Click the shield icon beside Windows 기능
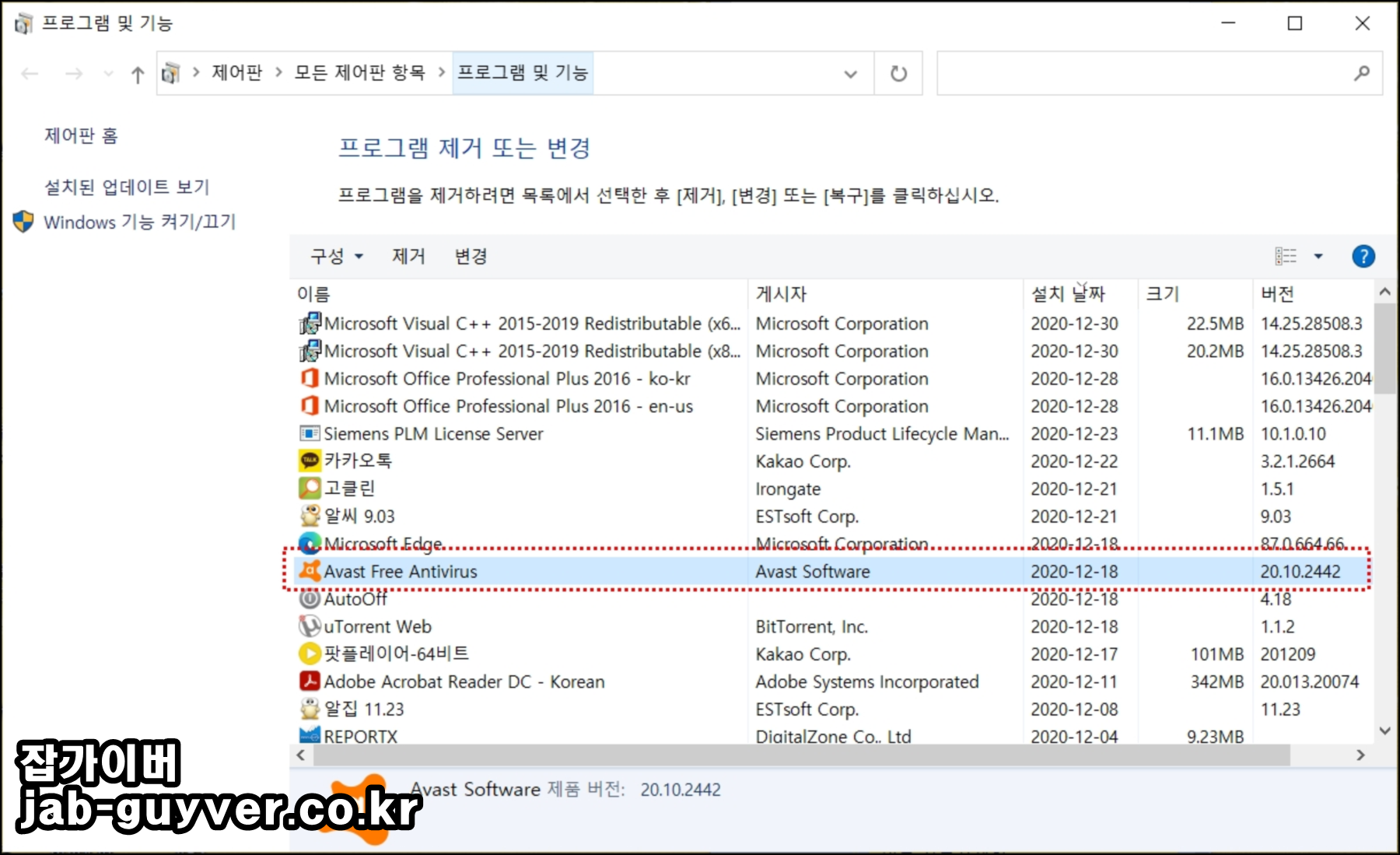The image size is (1400, 855). click(x=23, y=222)
